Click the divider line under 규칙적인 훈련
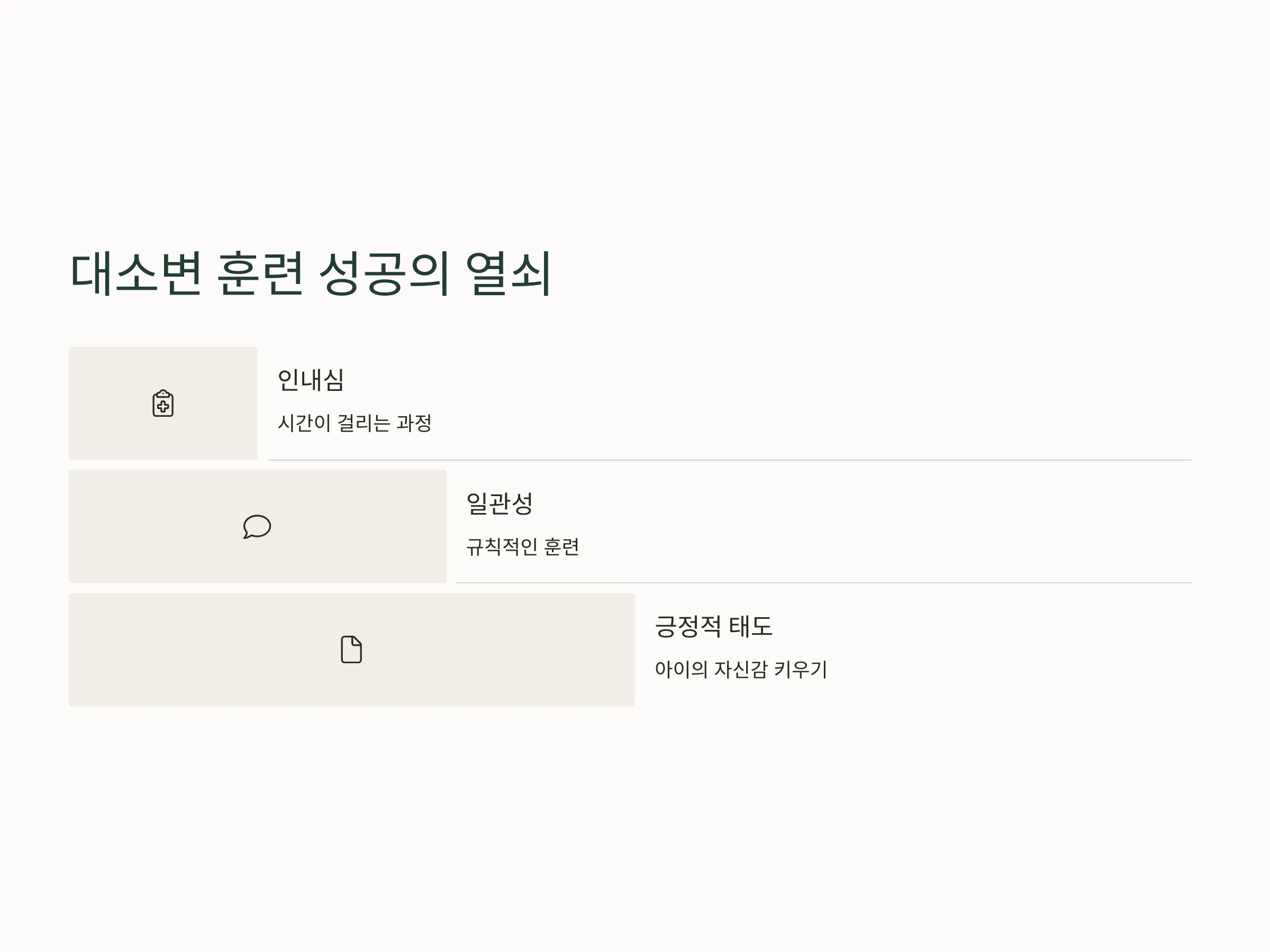Image resolution: width=1270 pixels, height=952 pixels. coord(824,583)
